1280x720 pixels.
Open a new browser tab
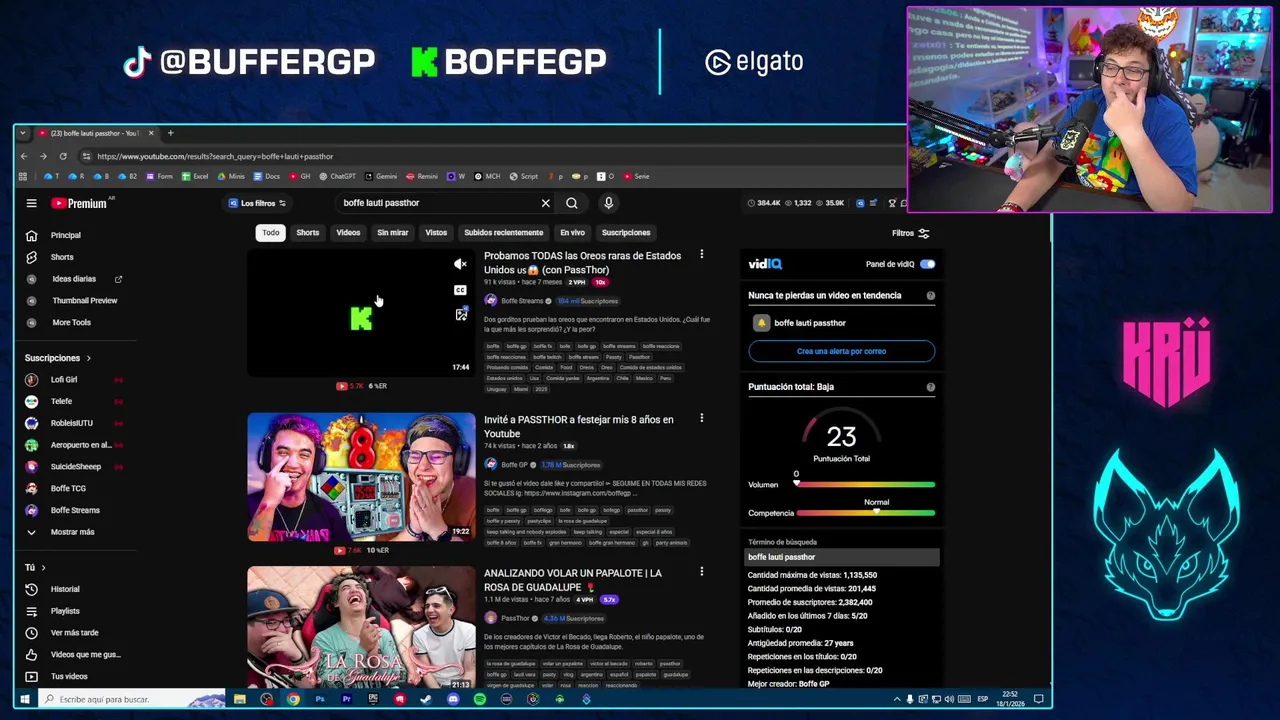coord(170,133)
